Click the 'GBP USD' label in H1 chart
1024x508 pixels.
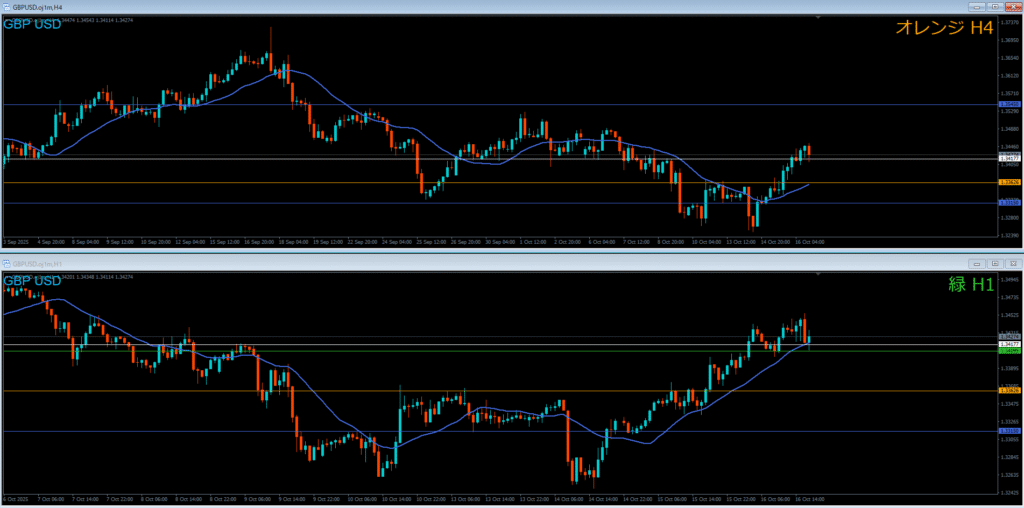(x=33, y=281)
